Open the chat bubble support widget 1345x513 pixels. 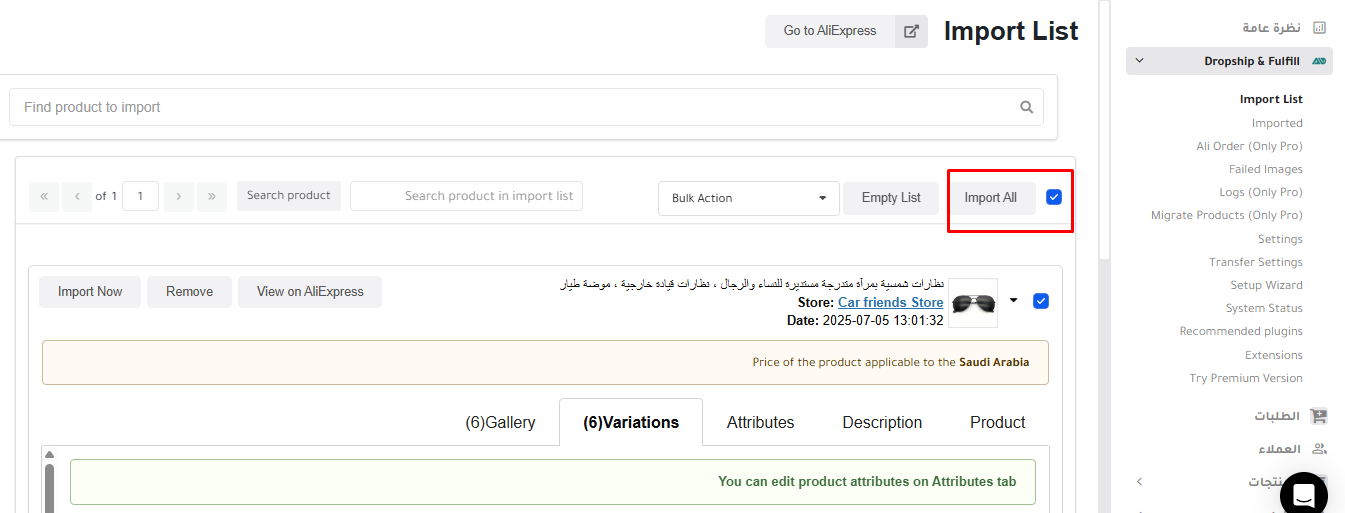[1303, 493]
